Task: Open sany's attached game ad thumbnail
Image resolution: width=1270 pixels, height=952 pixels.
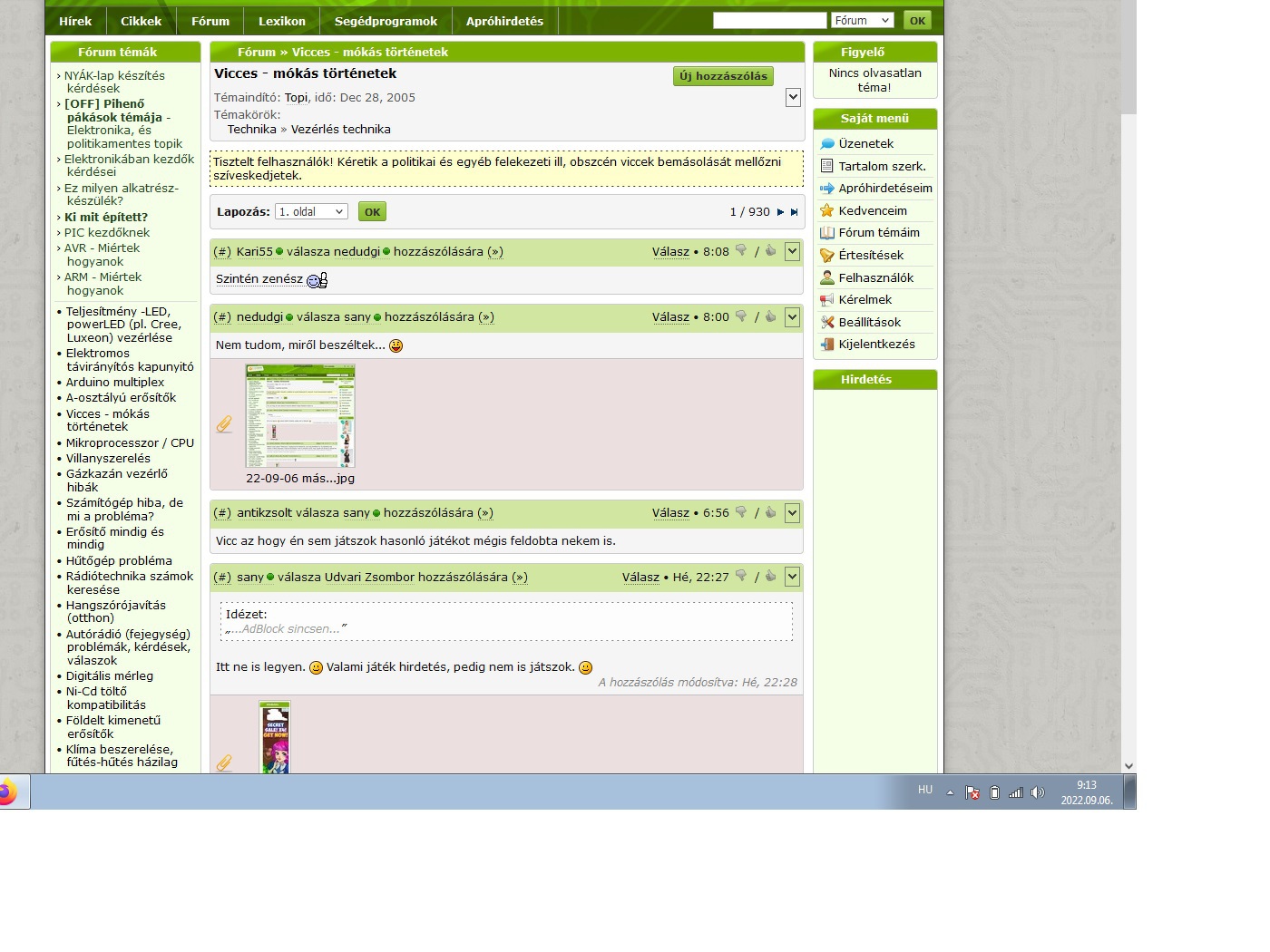Action: 275,737
